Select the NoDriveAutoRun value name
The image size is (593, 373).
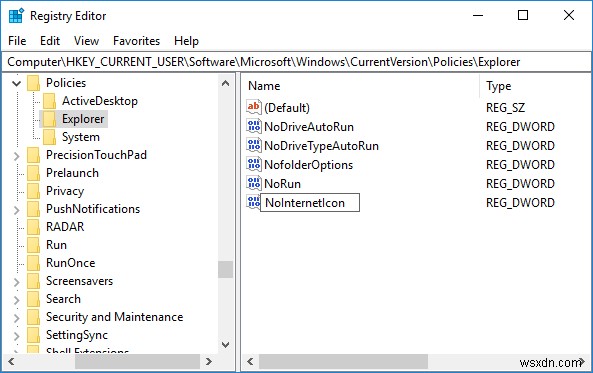309,127
